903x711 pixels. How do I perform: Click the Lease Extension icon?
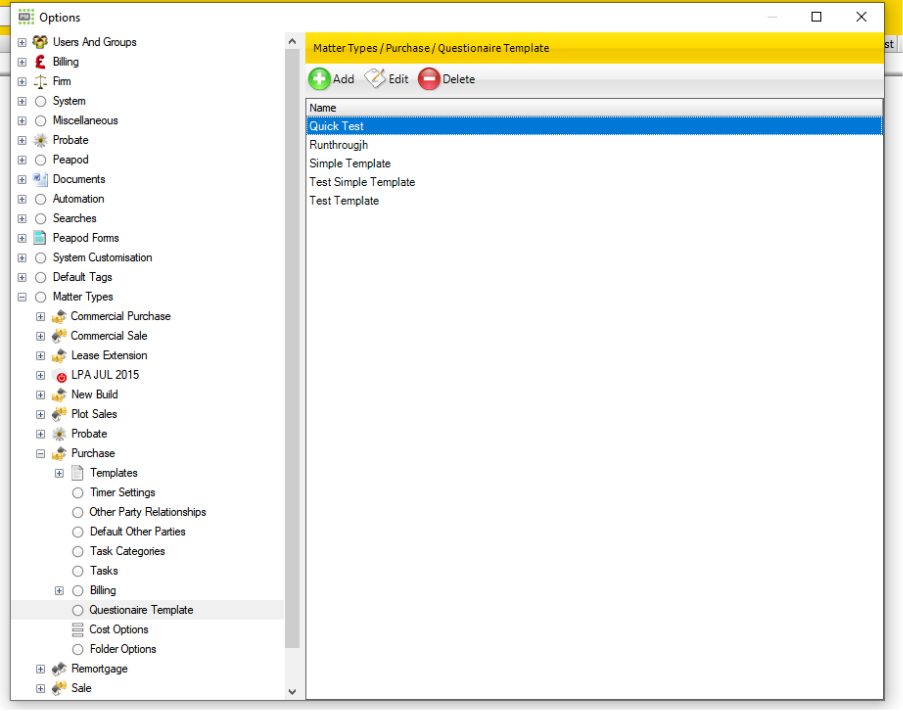click(x=59, y=355)
